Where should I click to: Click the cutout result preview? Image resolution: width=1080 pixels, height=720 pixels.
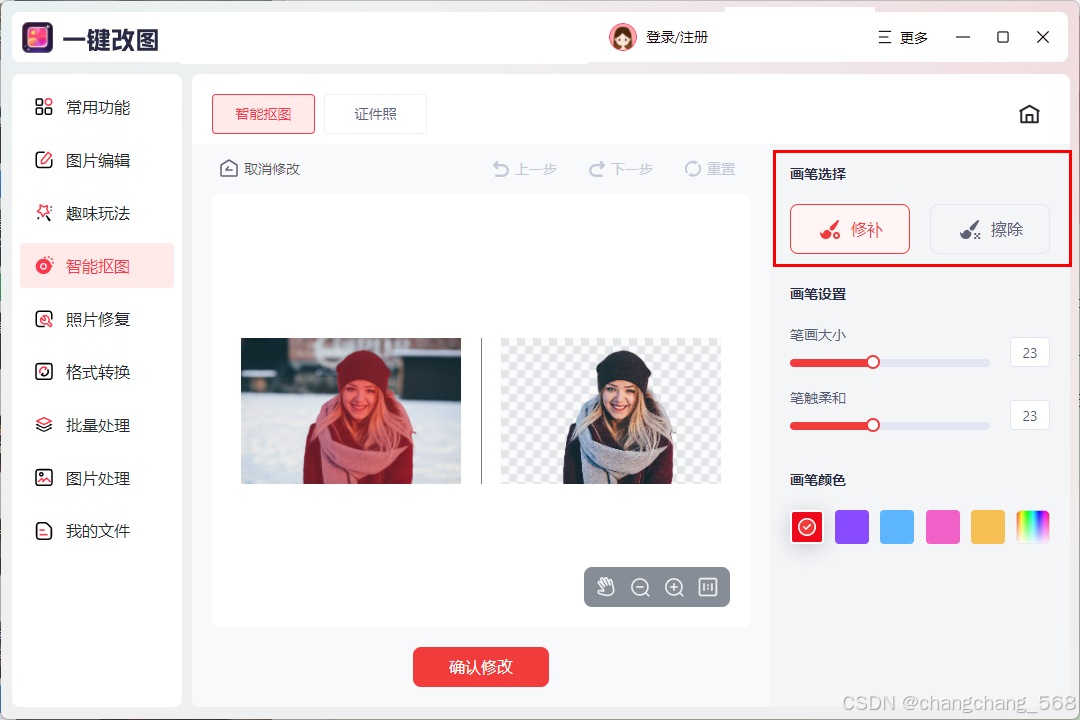point(610,411)
